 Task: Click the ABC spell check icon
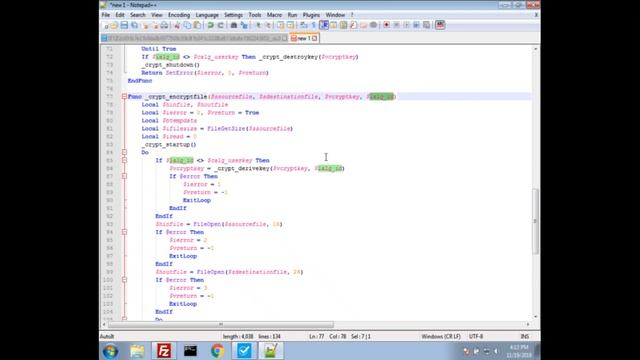pyautogui.click(x=440, y=25)
